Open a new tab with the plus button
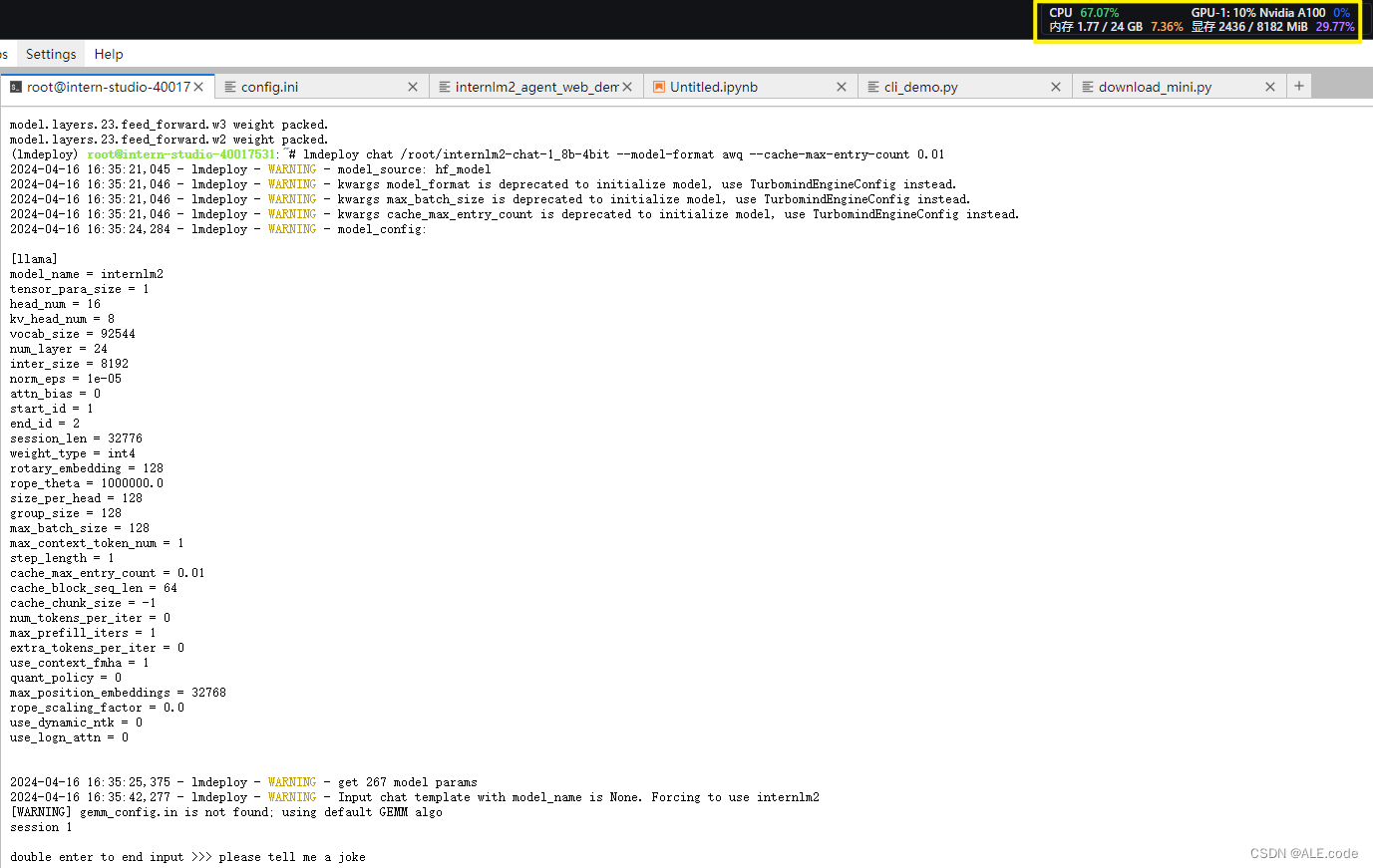Screen dimensions: 1373x868 pos(1298,87)
